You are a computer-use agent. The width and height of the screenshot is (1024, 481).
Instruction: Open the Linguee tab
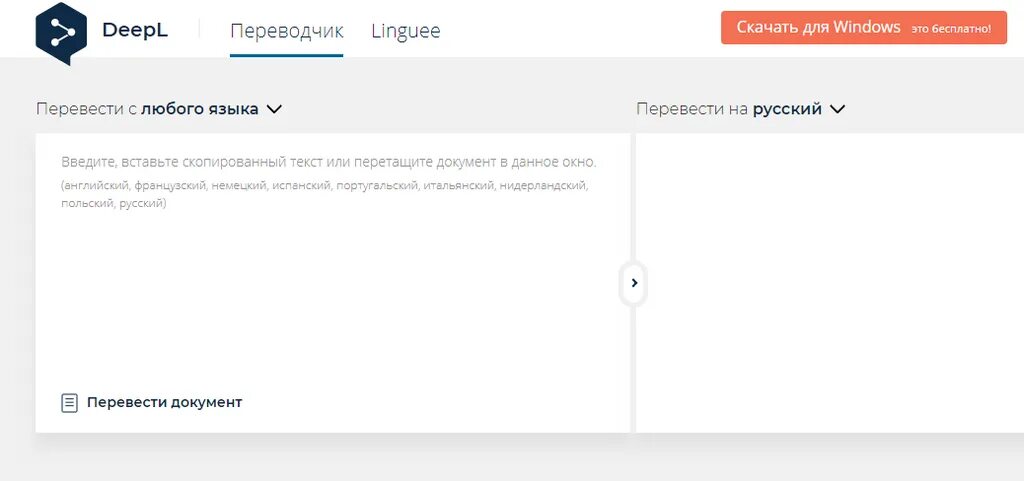pos(406,31)
